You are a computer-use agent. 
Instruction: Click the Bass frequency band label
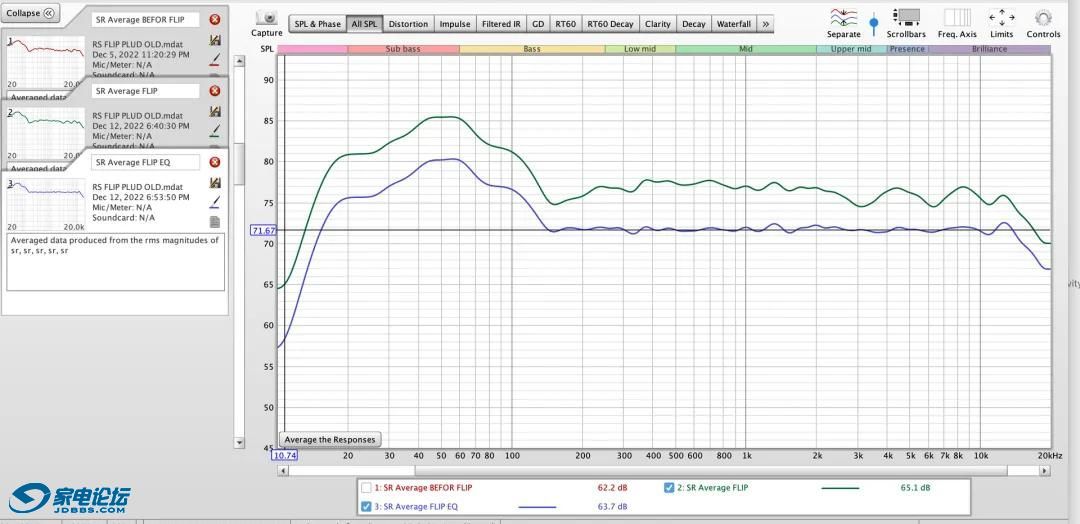[x=532, y=50]
